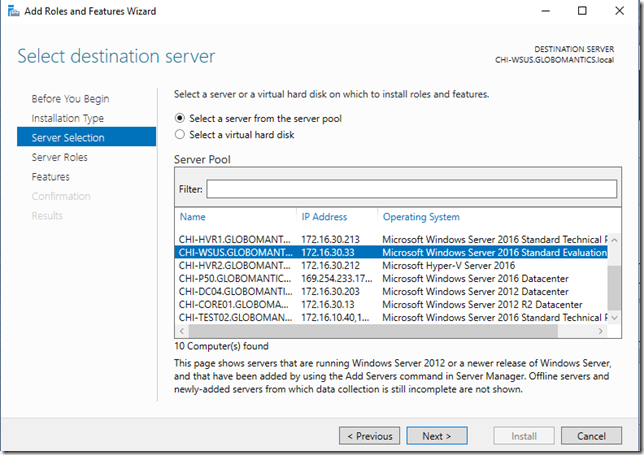The image size is (644, 455).
Task: Click server list scroll up arrow
Action: [x=614, y=240]
